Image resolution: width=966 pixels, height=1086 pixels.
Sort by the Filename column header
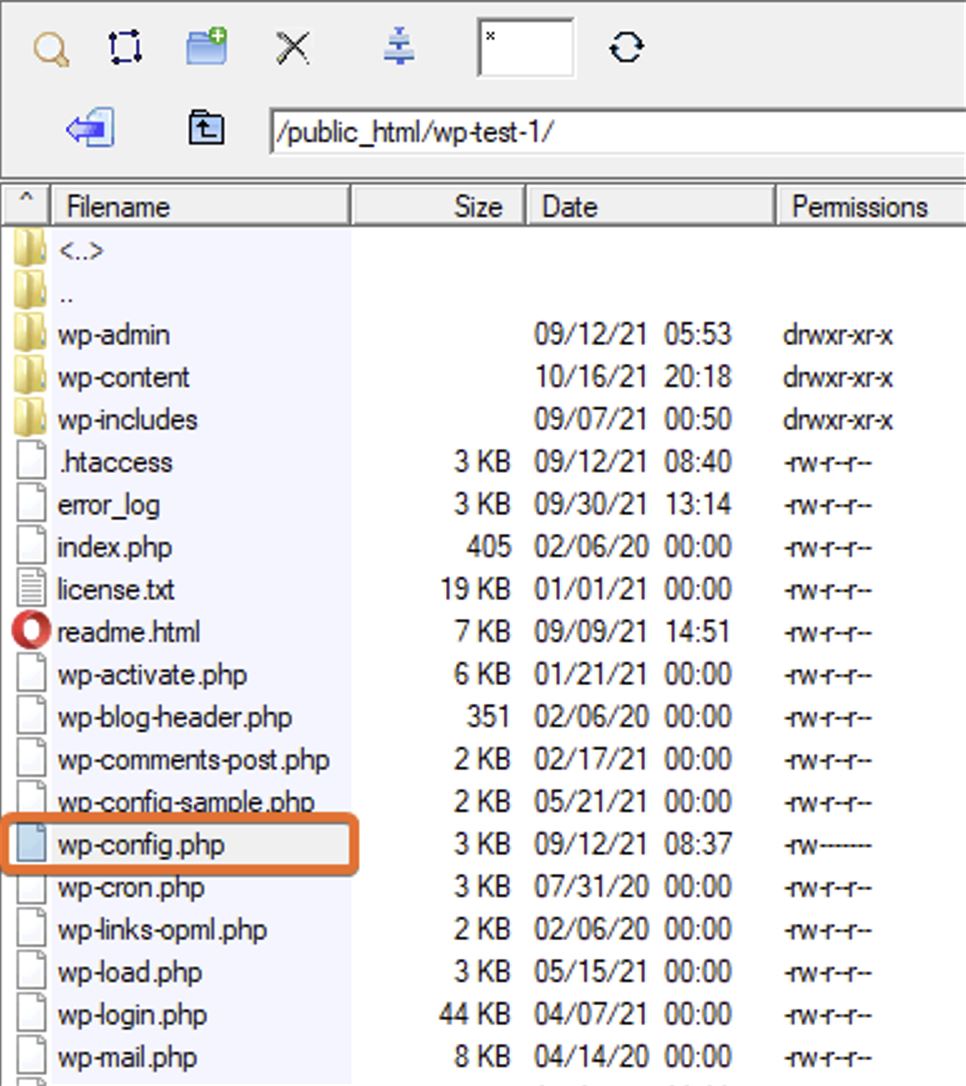pyautogui.click(x=200, y=206)
